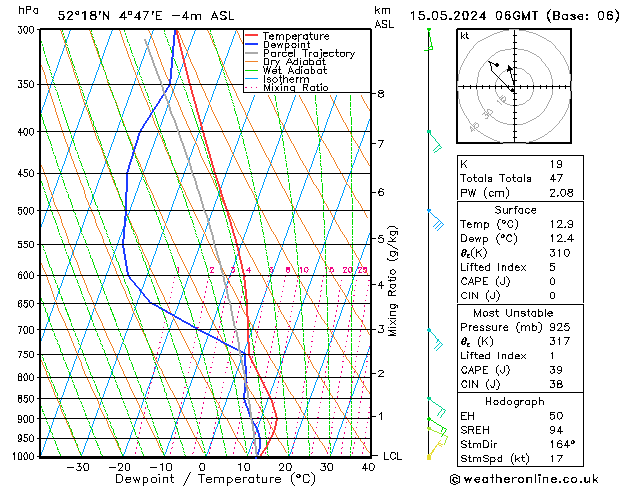Click the Hodograph section heading
The height and width of the screenshot is (486, 629).
515,402
